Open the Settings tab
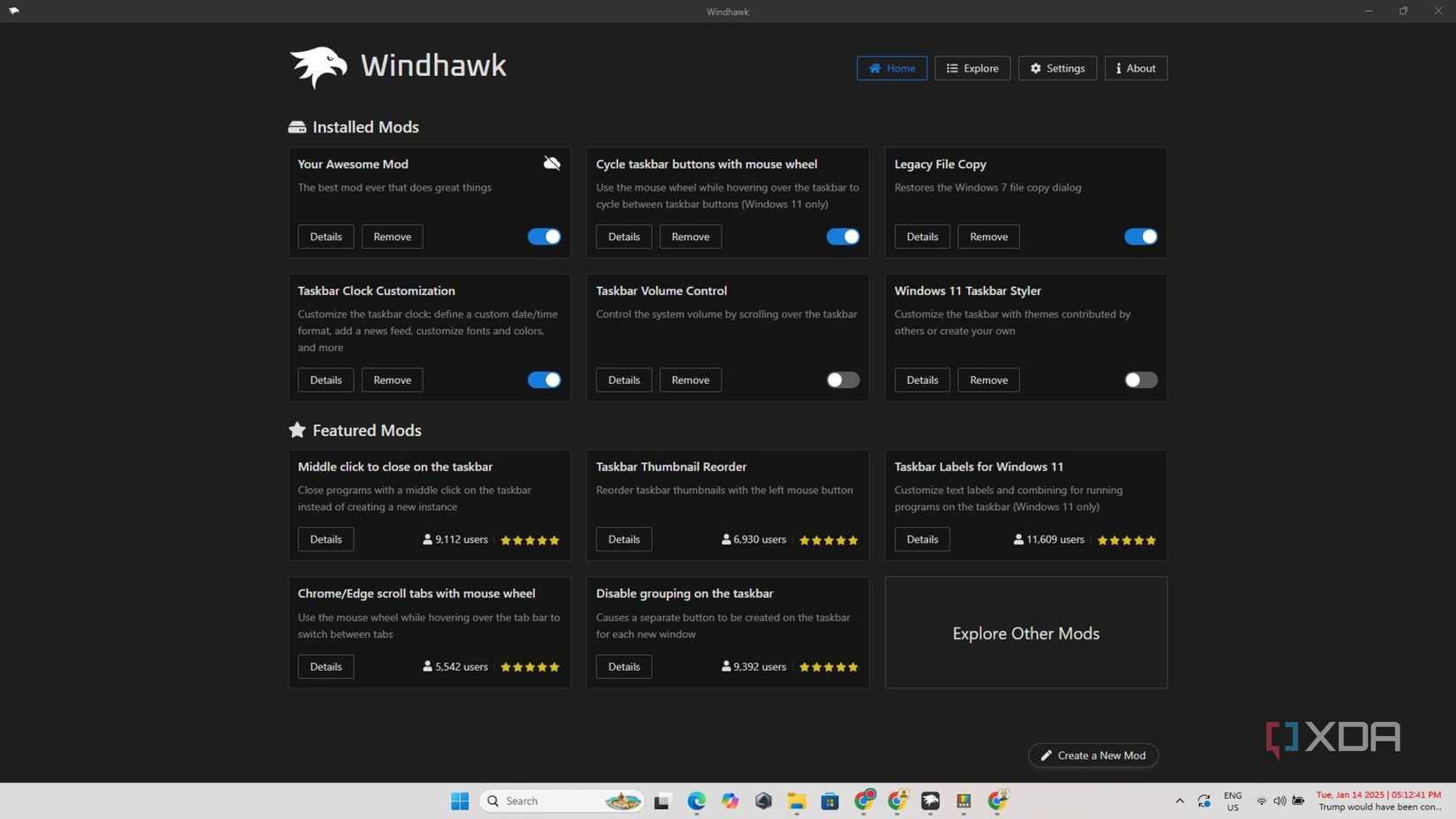This screenshot has height=819, width=1456. coord(1057,68)
